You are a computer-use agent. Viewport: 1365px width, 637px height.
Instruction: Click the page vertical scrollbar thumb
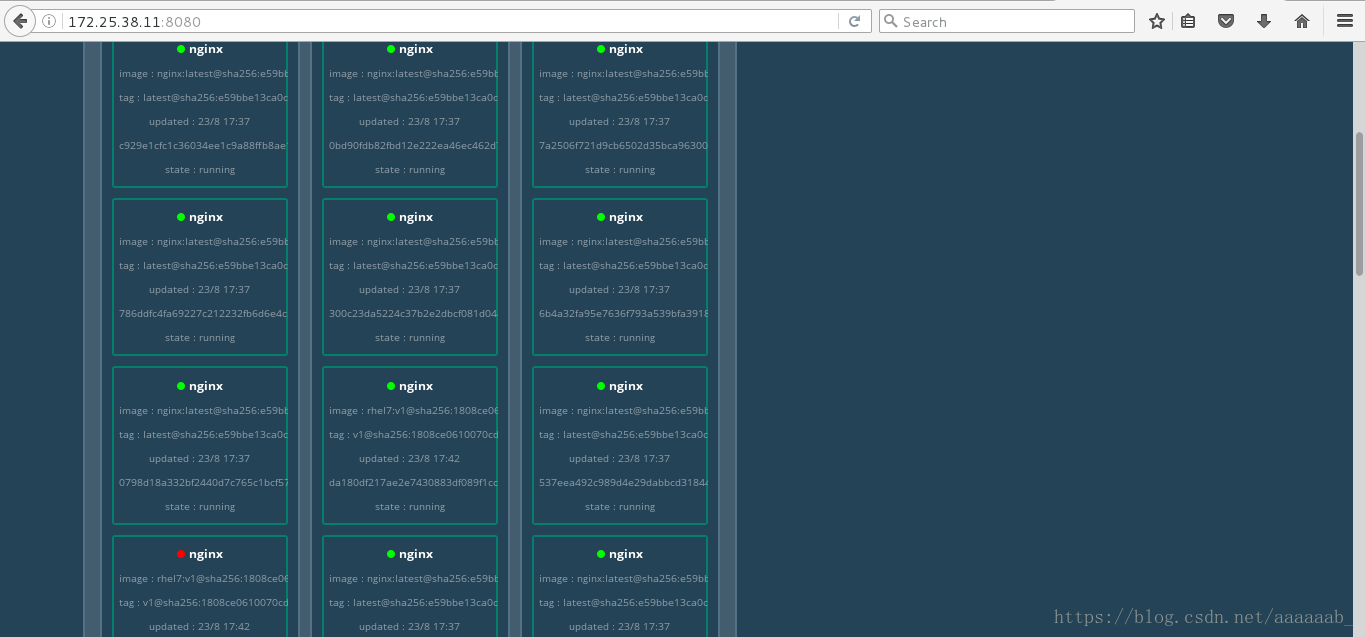(x=1359, y=203)
